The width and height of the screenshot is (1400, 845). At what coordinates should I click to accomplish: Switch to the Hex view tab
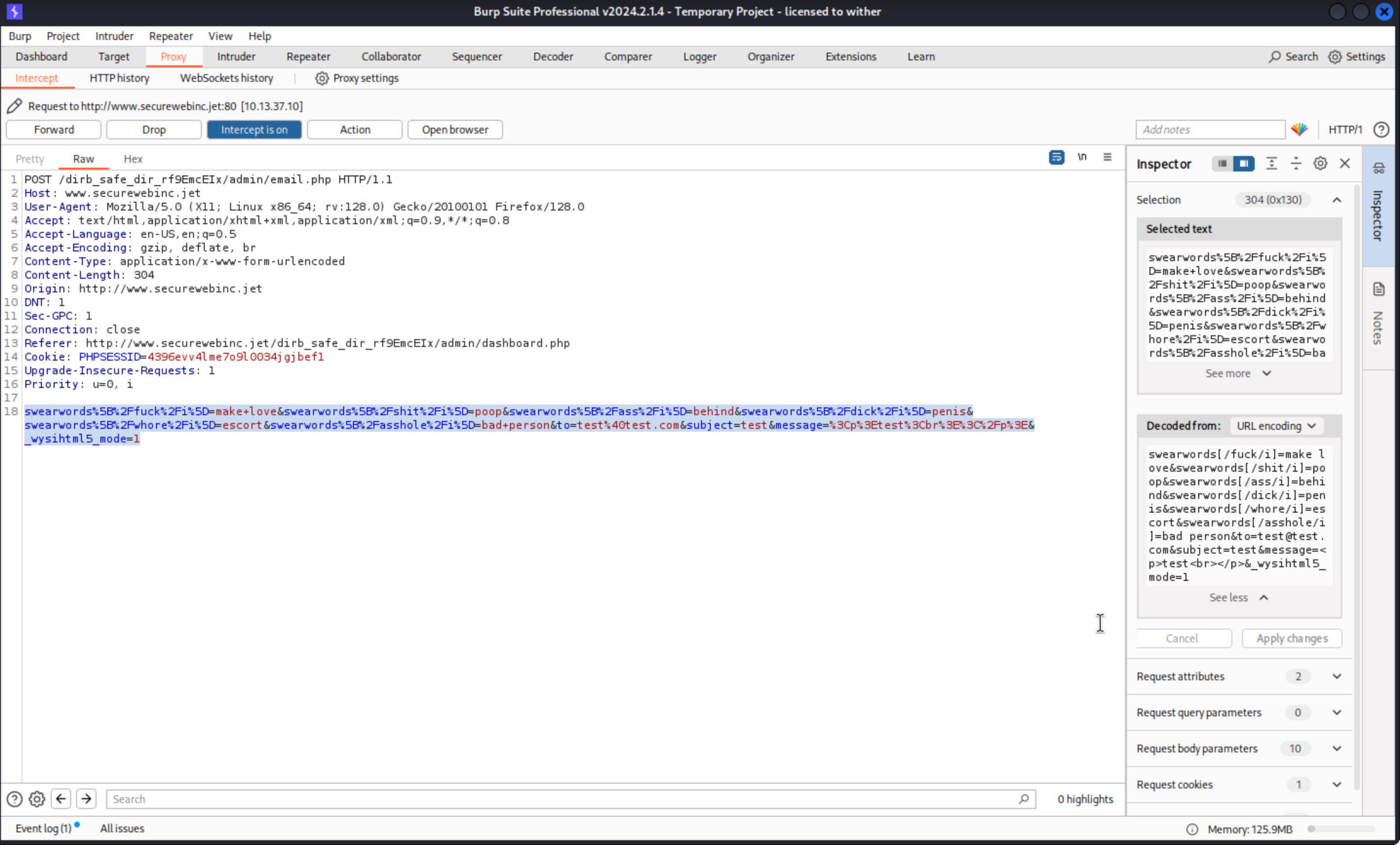click(x=133, y=159)
